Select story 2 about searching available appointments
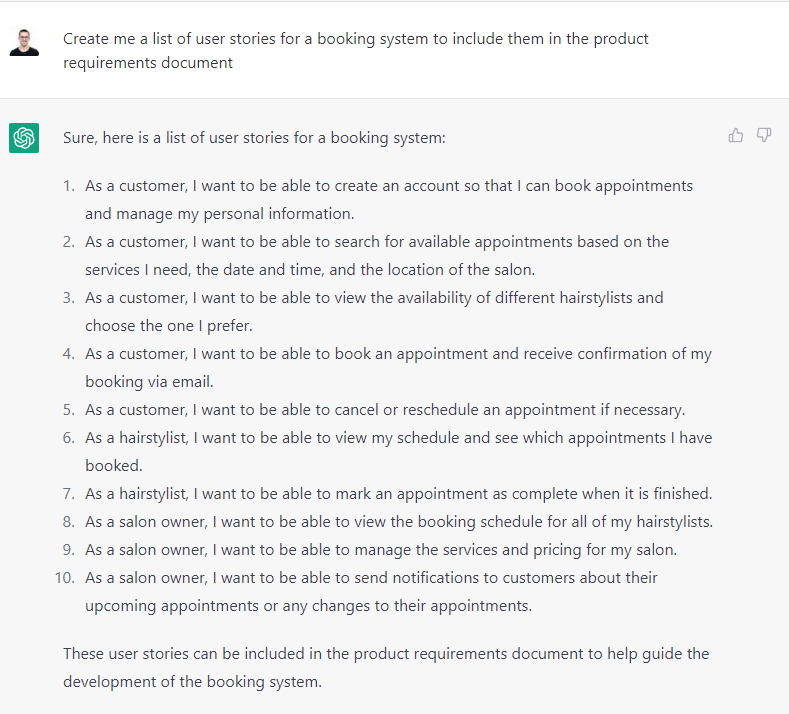The height and width of the screenshot is (714, 789). (377, 256)
